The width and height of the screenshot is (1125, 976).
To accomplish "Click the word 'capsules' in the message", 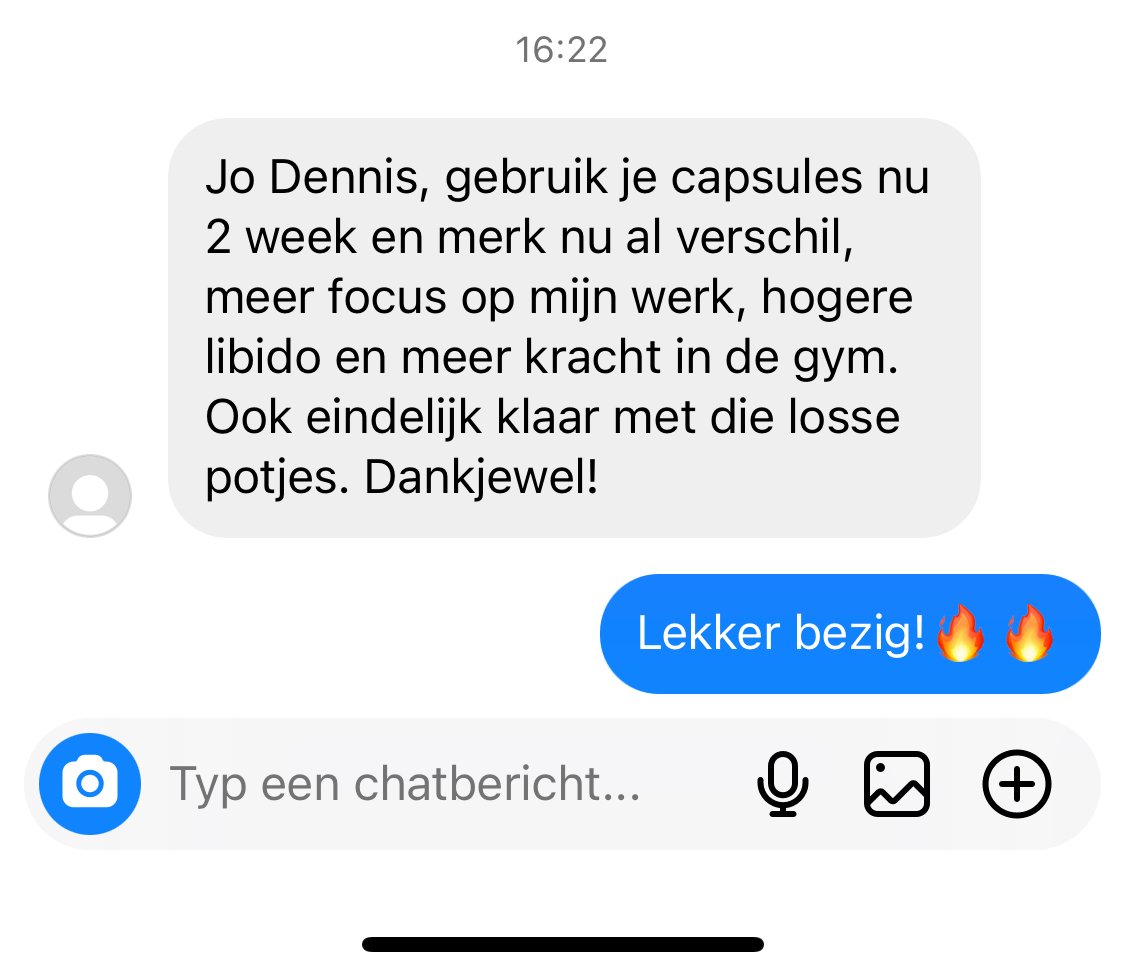I will coord(766,179).
